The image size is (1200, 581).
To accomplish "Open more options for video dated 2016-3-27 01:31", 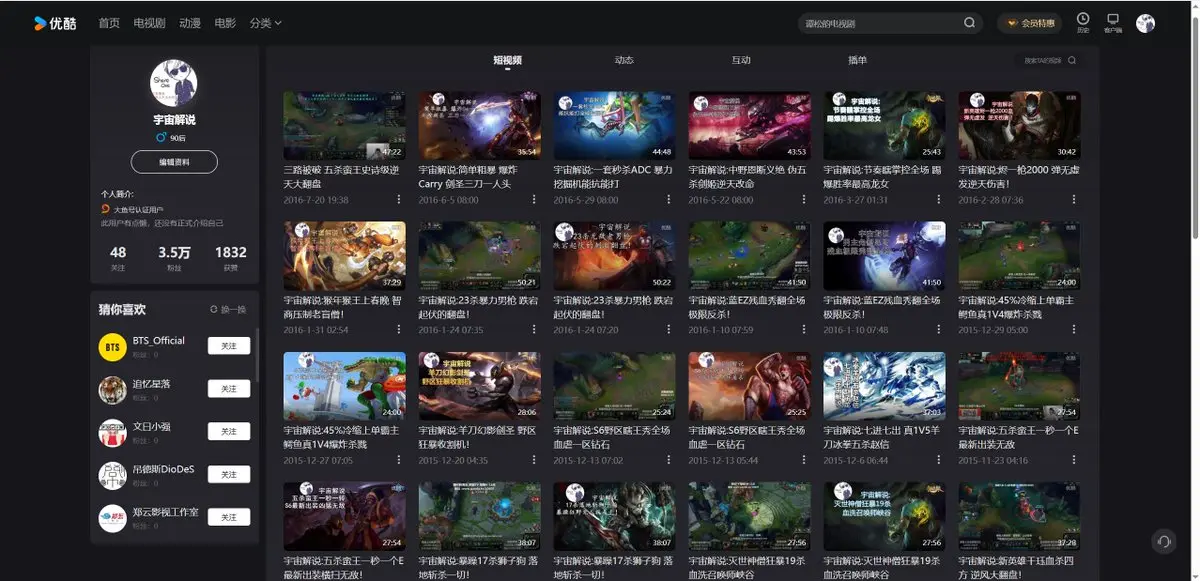I will tap(938, 199).
